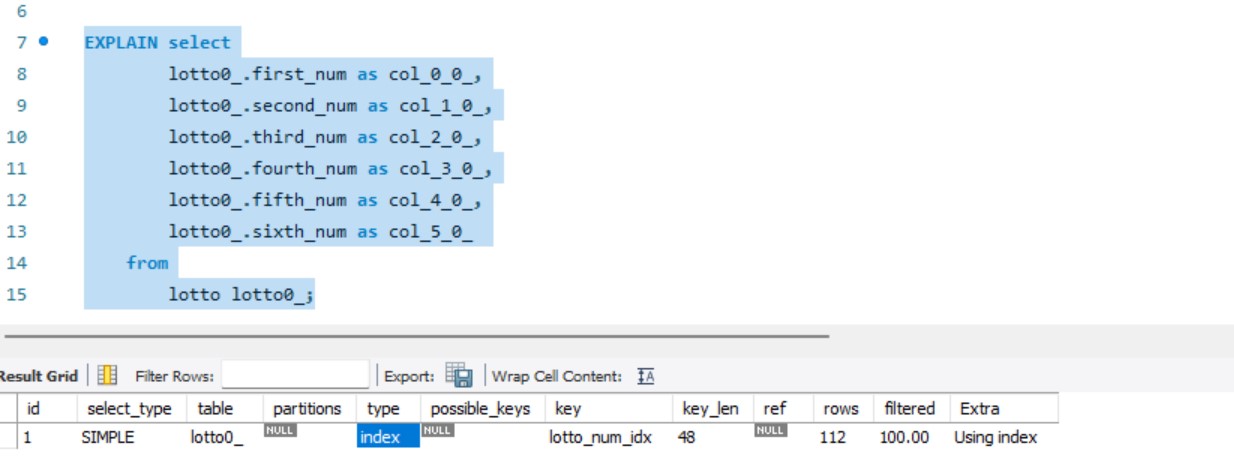Click 'lotto0_.fifth_num' in the editor
The width and height of the screenshot is (1234, 462).
click(258, 200)
